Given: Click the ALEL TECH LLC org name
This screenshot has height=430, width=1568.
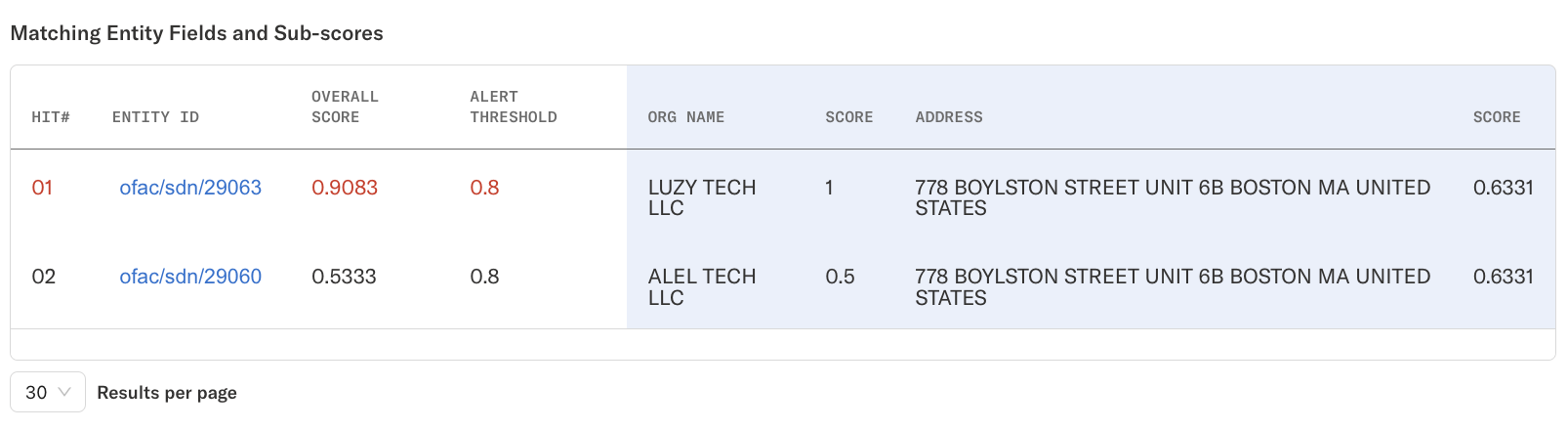Looking at the screenshot, I should pyautogui.click(x=701, y=287).
